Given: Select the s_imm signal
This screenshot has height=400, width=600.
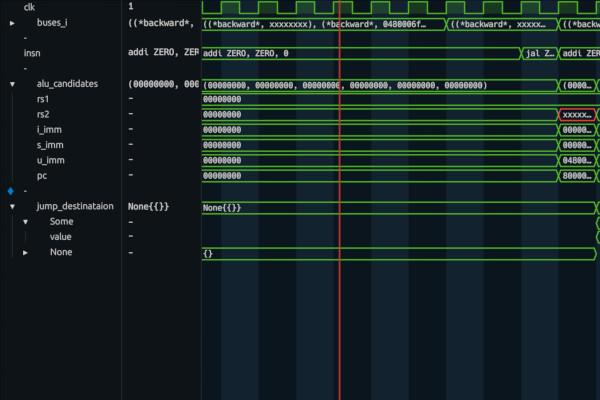Looking at the screenshot, I should pos(49,145).
